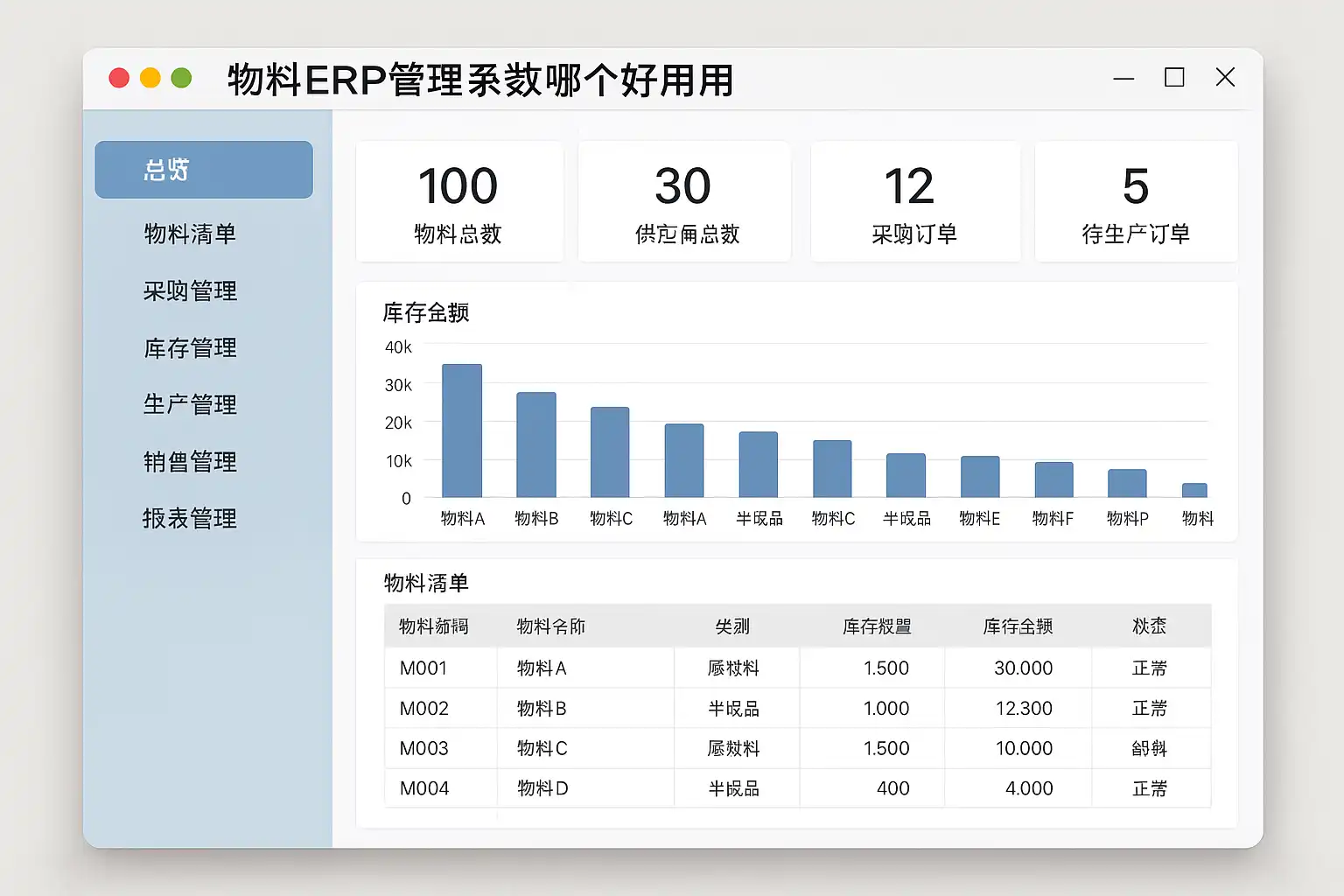Click the red close dot
Viewport: 1344px width, 896px height.
[119, 78]
